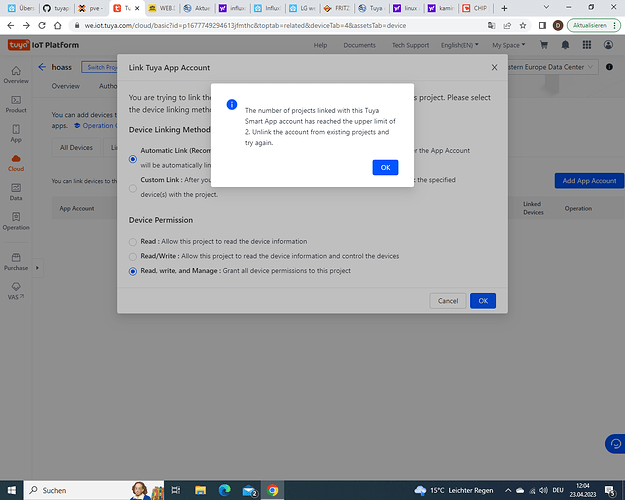Switch to the pve browser tab
625x500 pixels.
click(x=91, y=8)
